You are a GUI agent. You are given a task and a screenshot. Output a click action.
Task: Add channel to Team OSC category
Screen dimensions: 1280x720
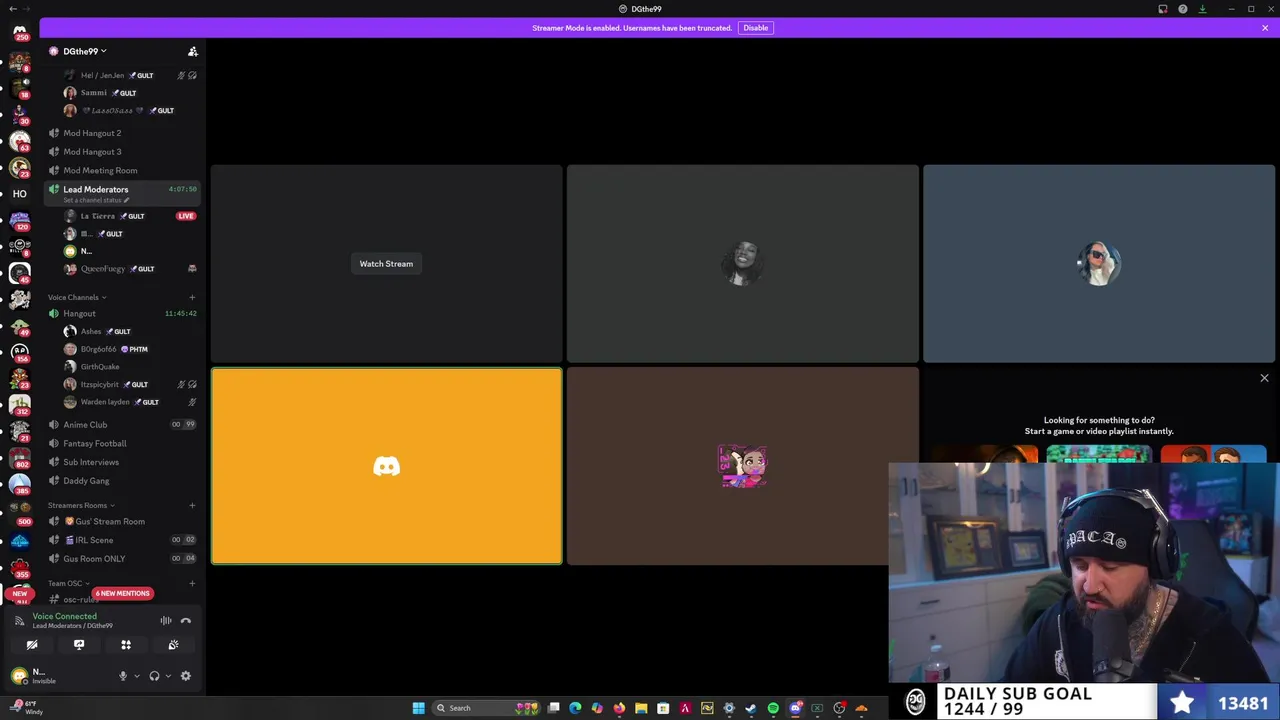pos(192,583)
